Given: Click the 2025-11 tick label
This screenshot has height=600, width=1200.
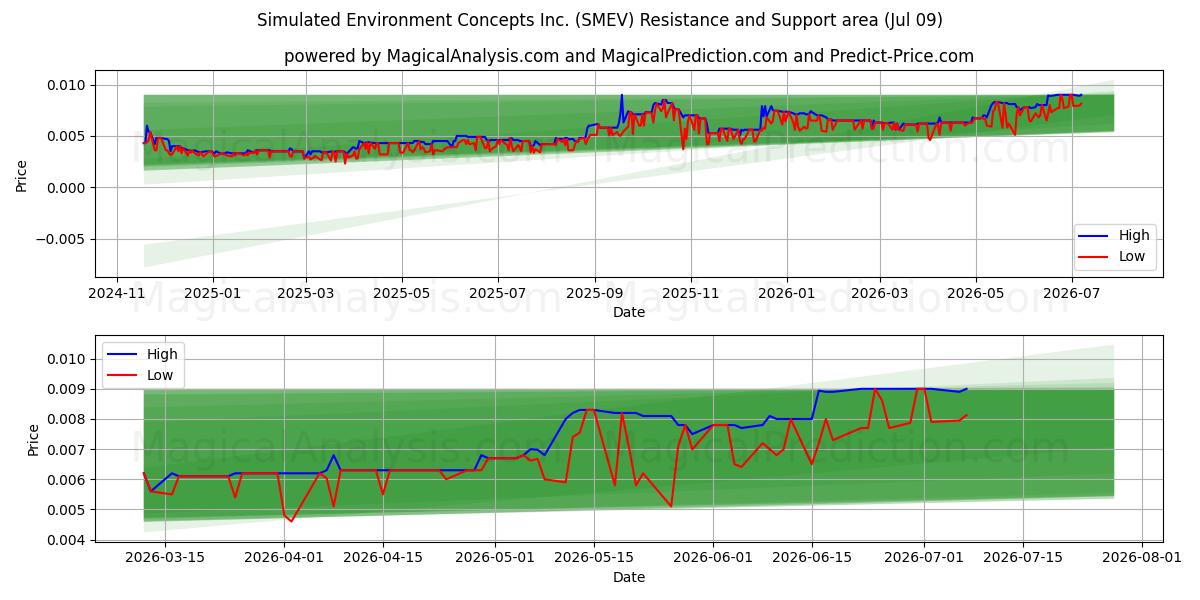Looking at the screenshot, I should coord(690,292).
